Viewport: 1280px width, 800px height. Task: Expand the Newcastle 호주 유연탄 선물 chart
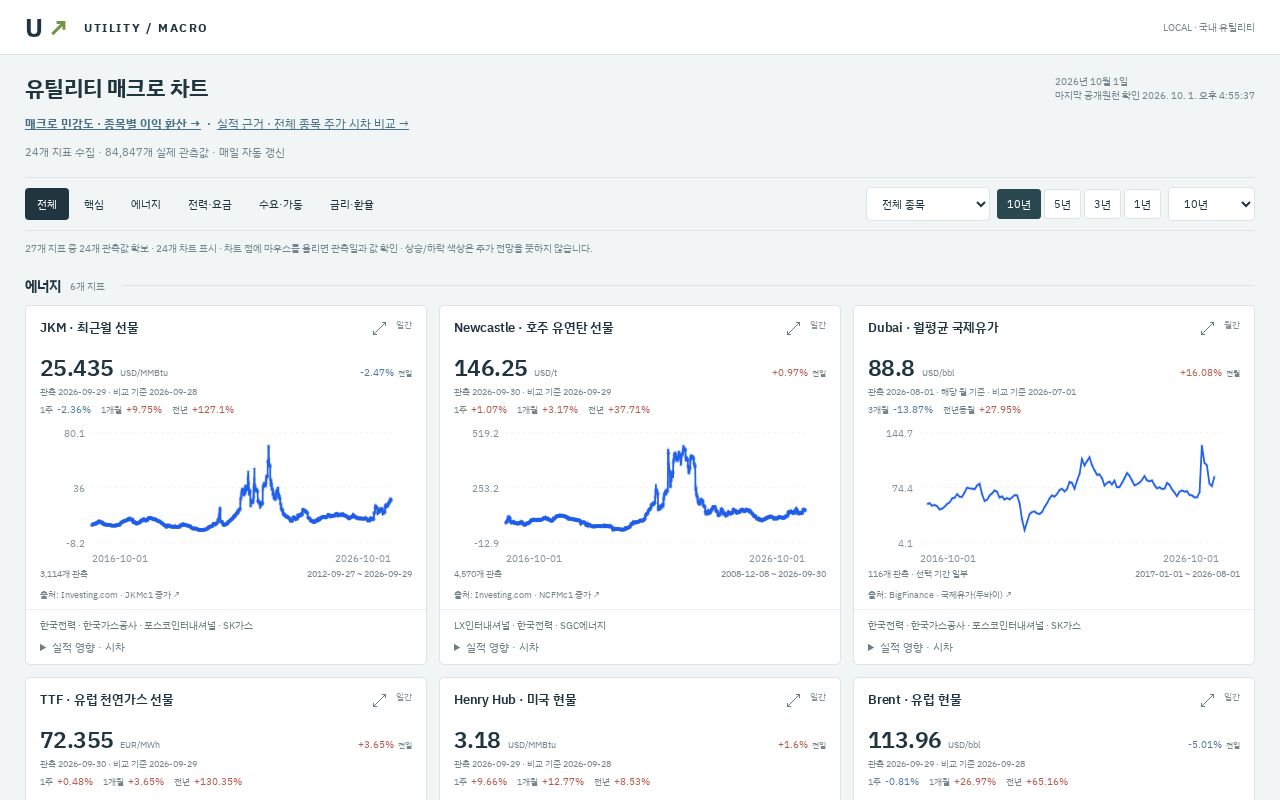click(x=793, y=328)
